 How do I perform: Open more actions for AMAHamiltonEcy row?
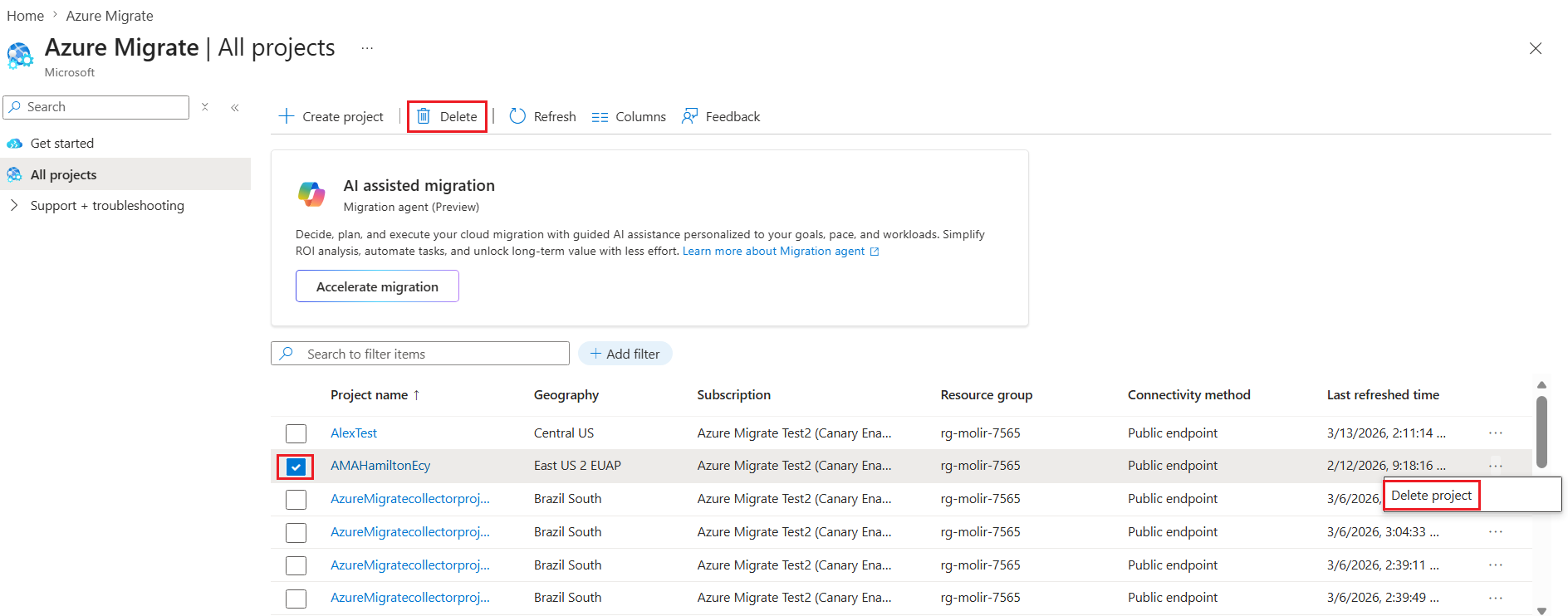[1496, 466]
